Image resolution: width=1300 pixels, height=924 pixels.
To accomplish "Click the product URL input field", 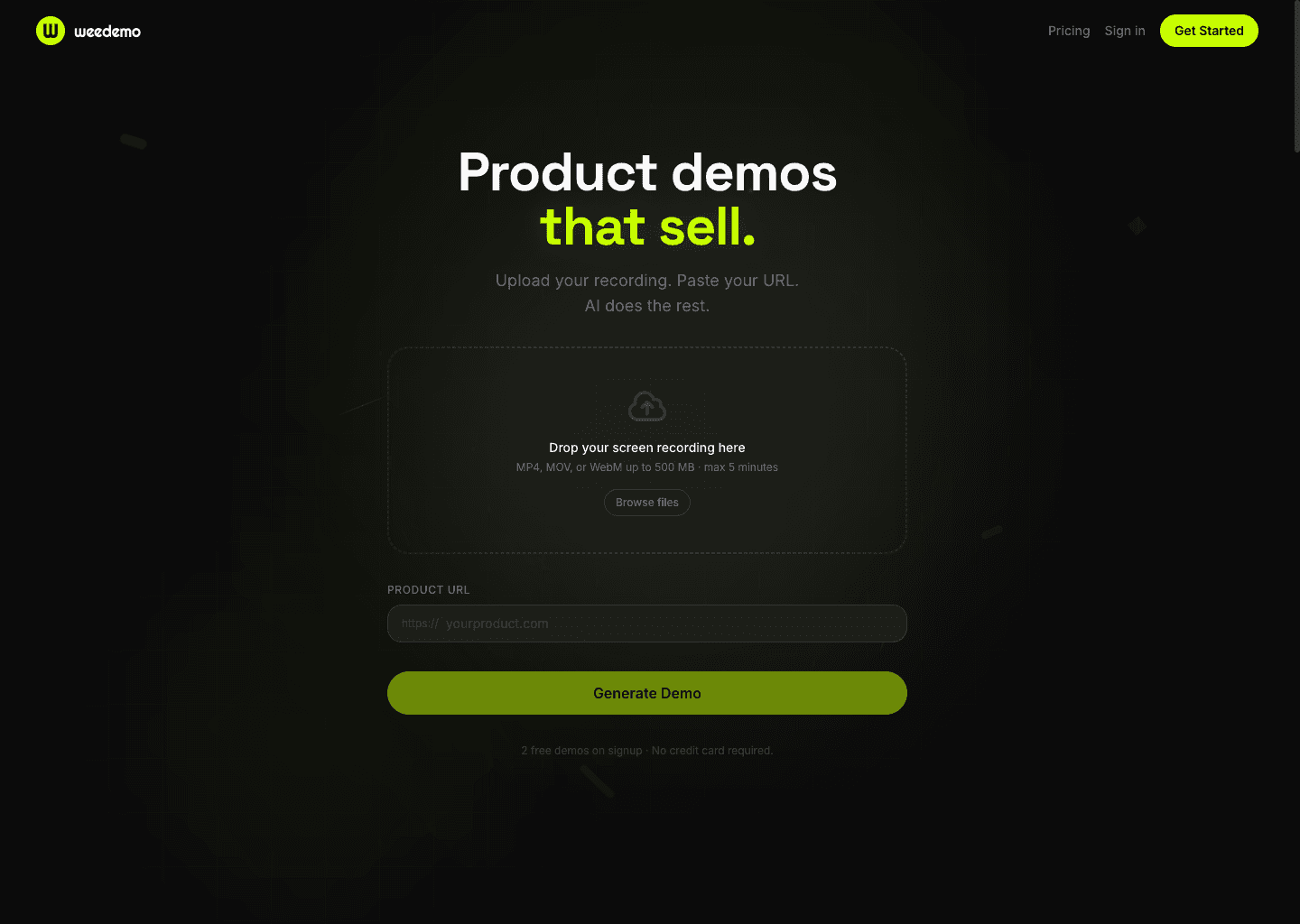I will (646, 623).
